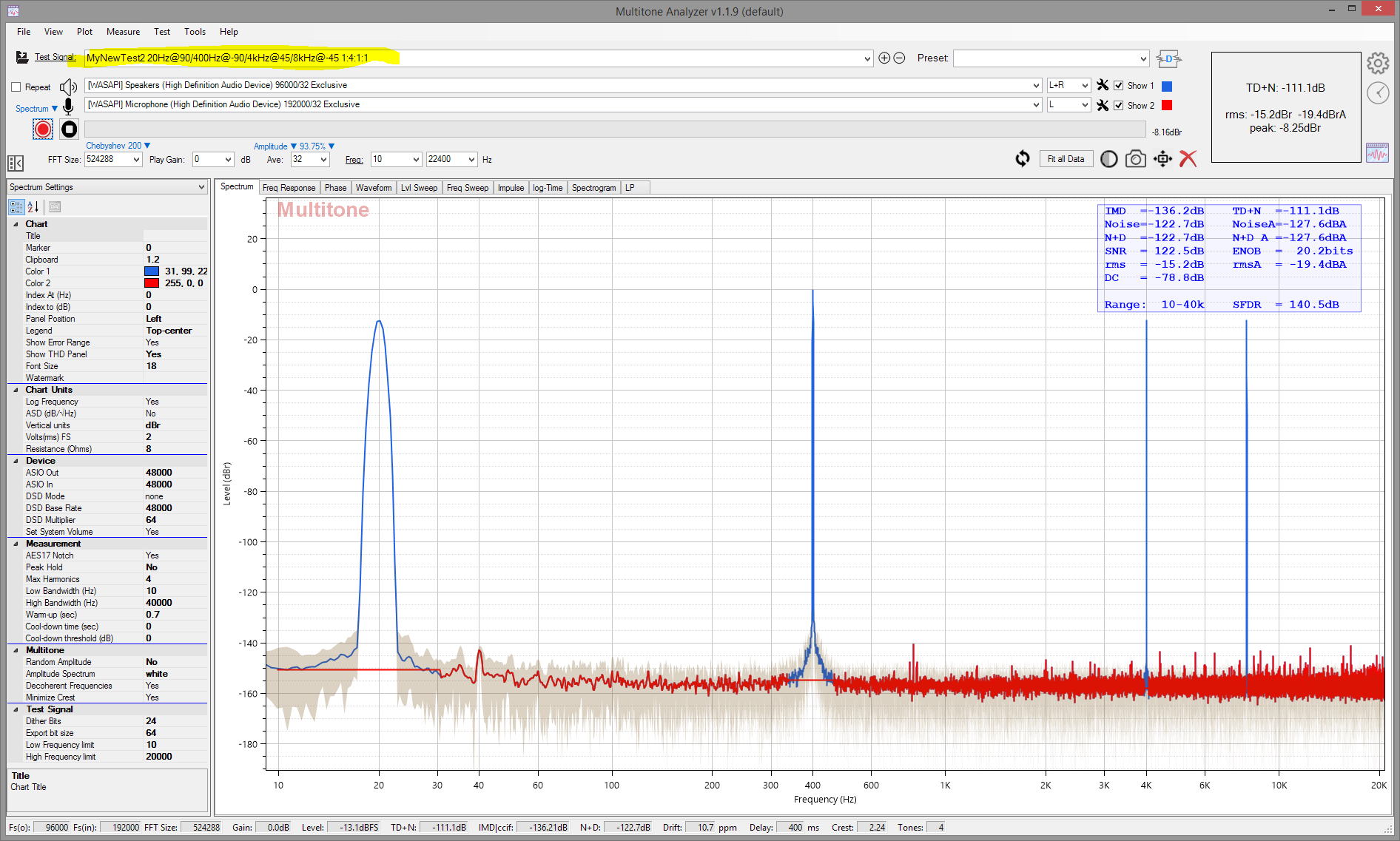Click the Freq link label
Image resolution: width=1400 pixels, height=841 pixels.
(x=354, y=160)
